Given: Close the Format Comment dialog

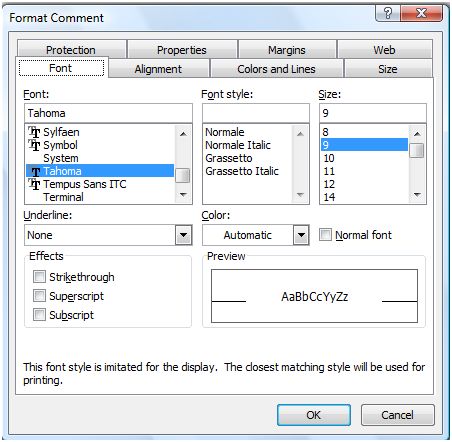Looking at the screenshot, I should (421, 14).
